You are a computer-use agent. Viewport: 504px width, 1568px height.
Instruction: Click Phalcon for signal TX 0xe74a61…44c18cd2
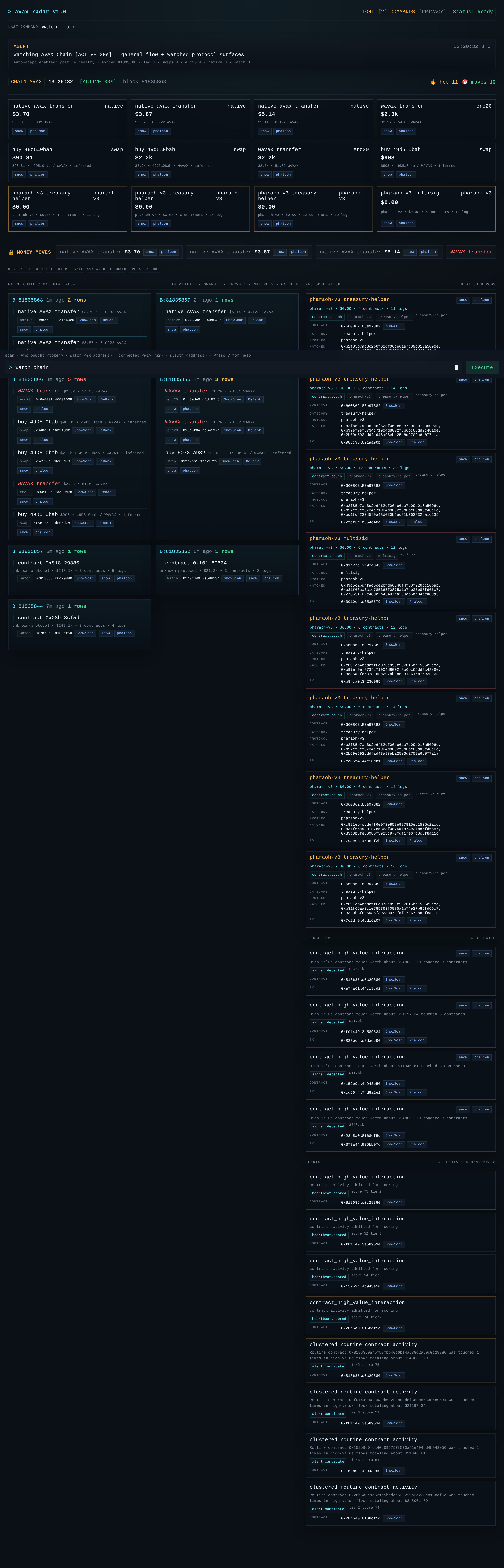click(417, 988)
